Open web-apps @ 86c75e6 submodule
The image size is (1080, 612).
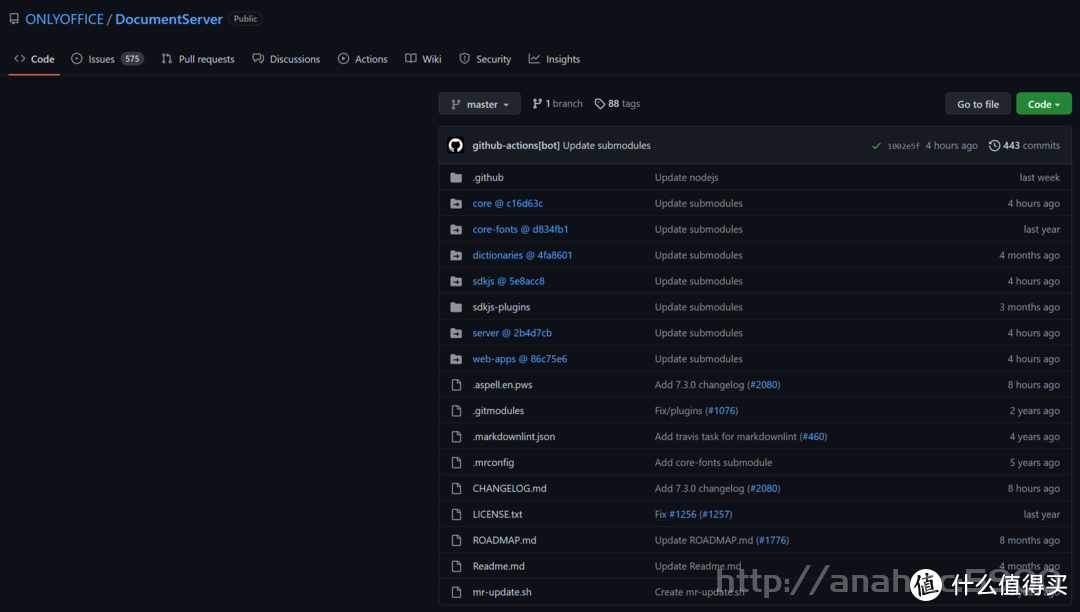point(519,359)
